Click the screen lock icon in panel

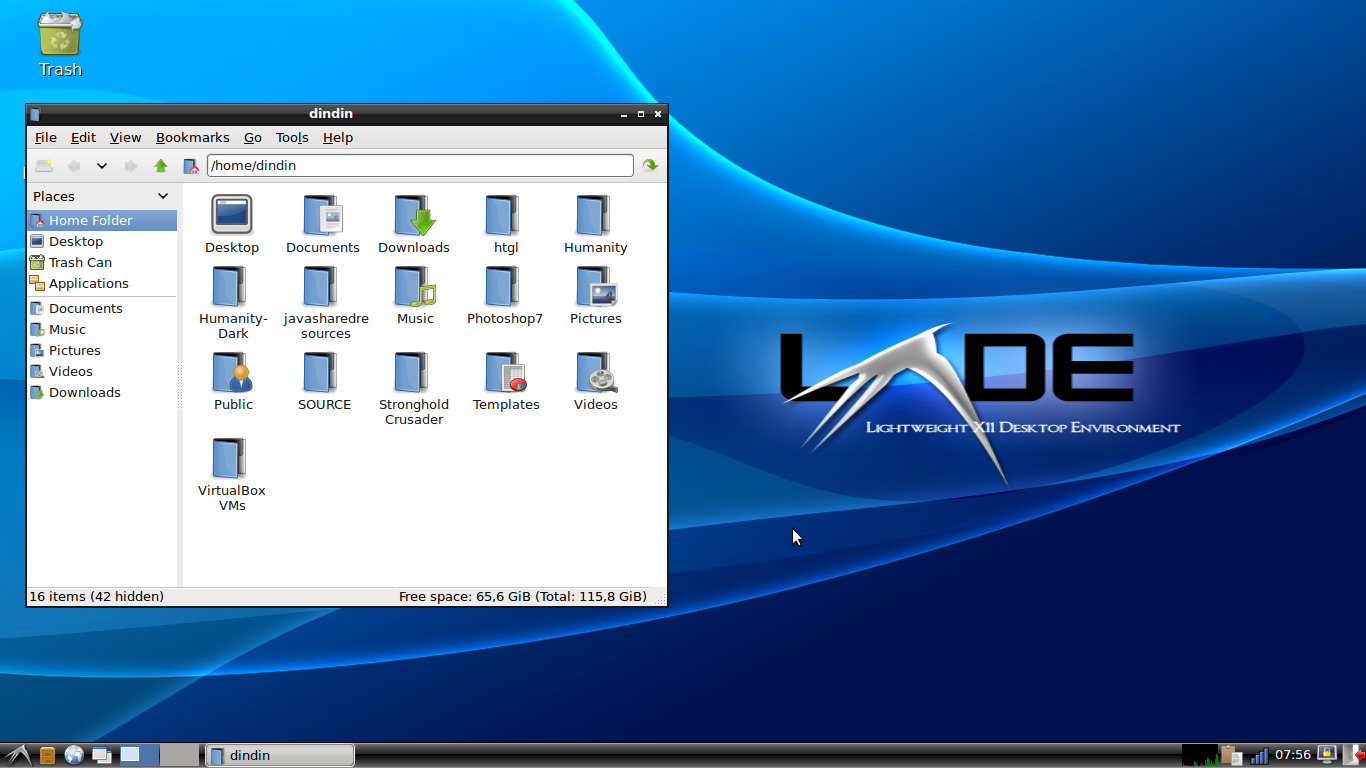(x=1327, y=755)
